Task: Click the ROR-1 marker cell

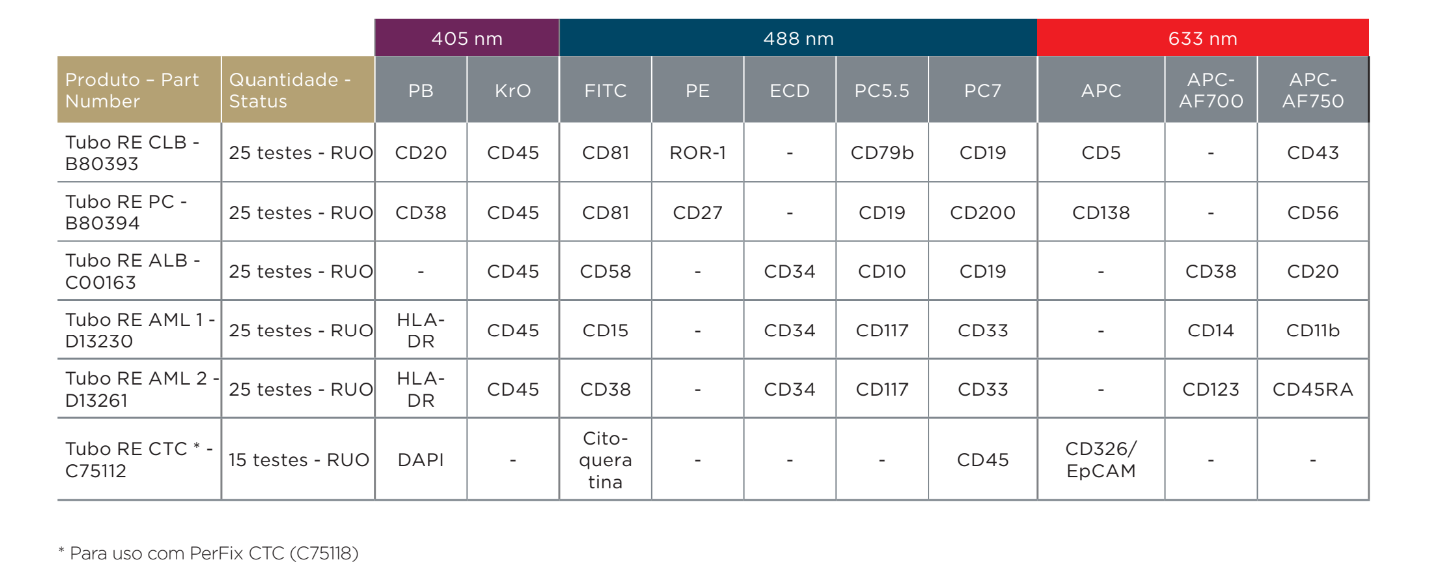Action: click(x=697, y=153)
